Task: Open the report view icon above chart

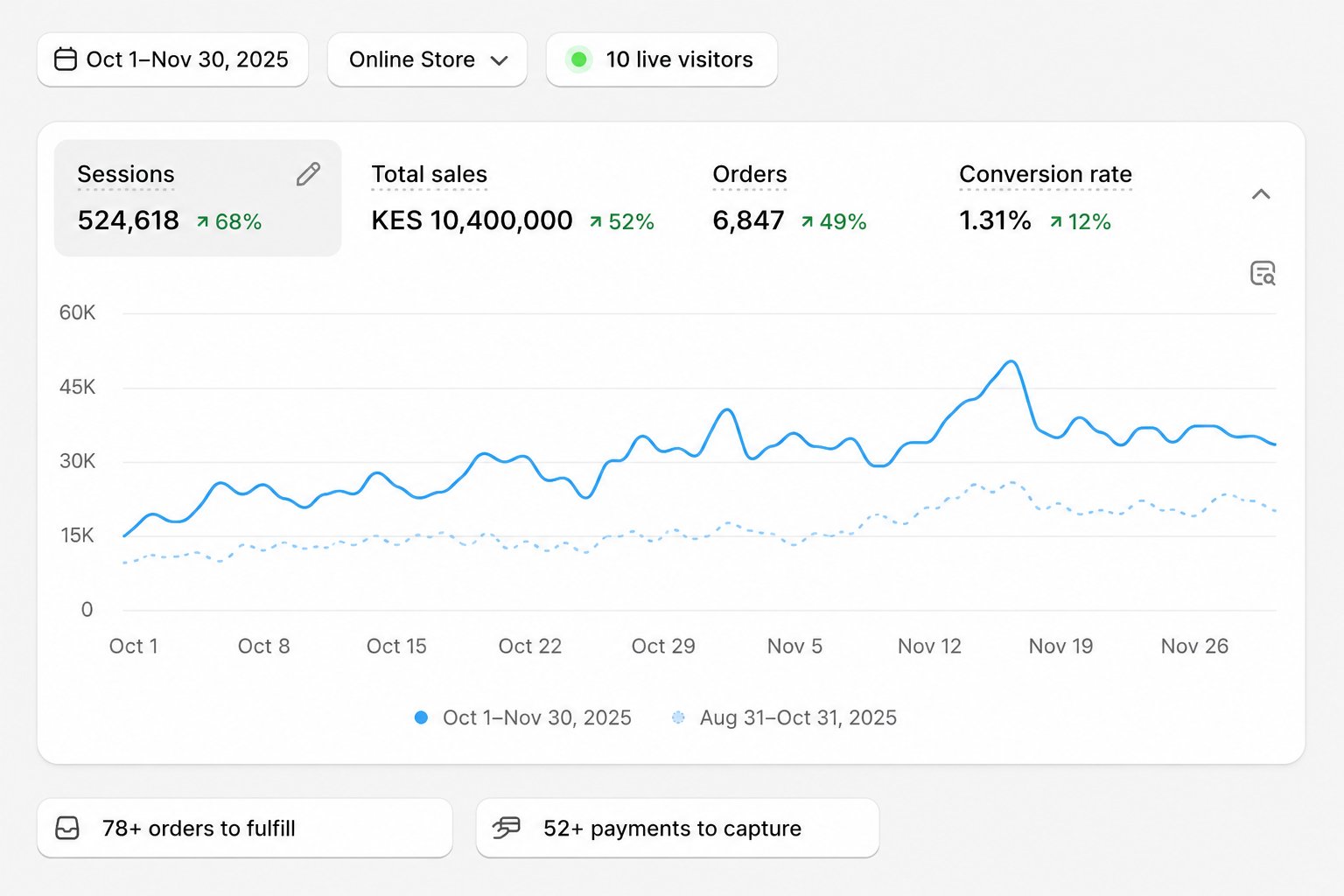Action: tap(1263, 273)
